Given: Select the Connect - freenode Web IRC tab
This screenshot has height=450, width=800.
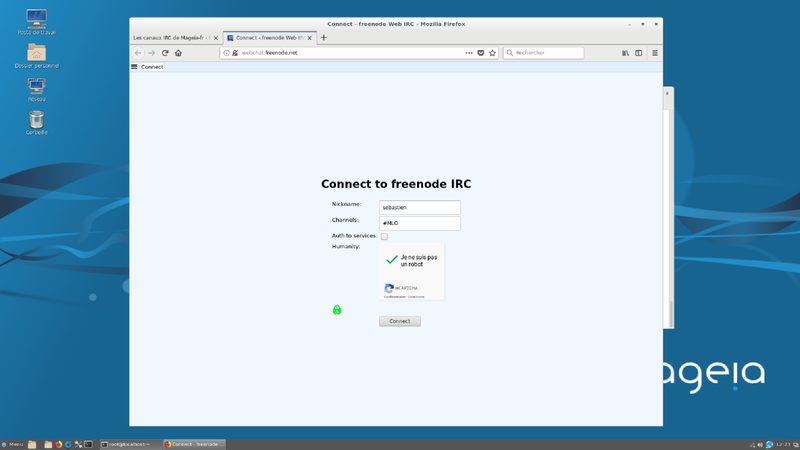Looking at the screenshot, I should [269, 38].
